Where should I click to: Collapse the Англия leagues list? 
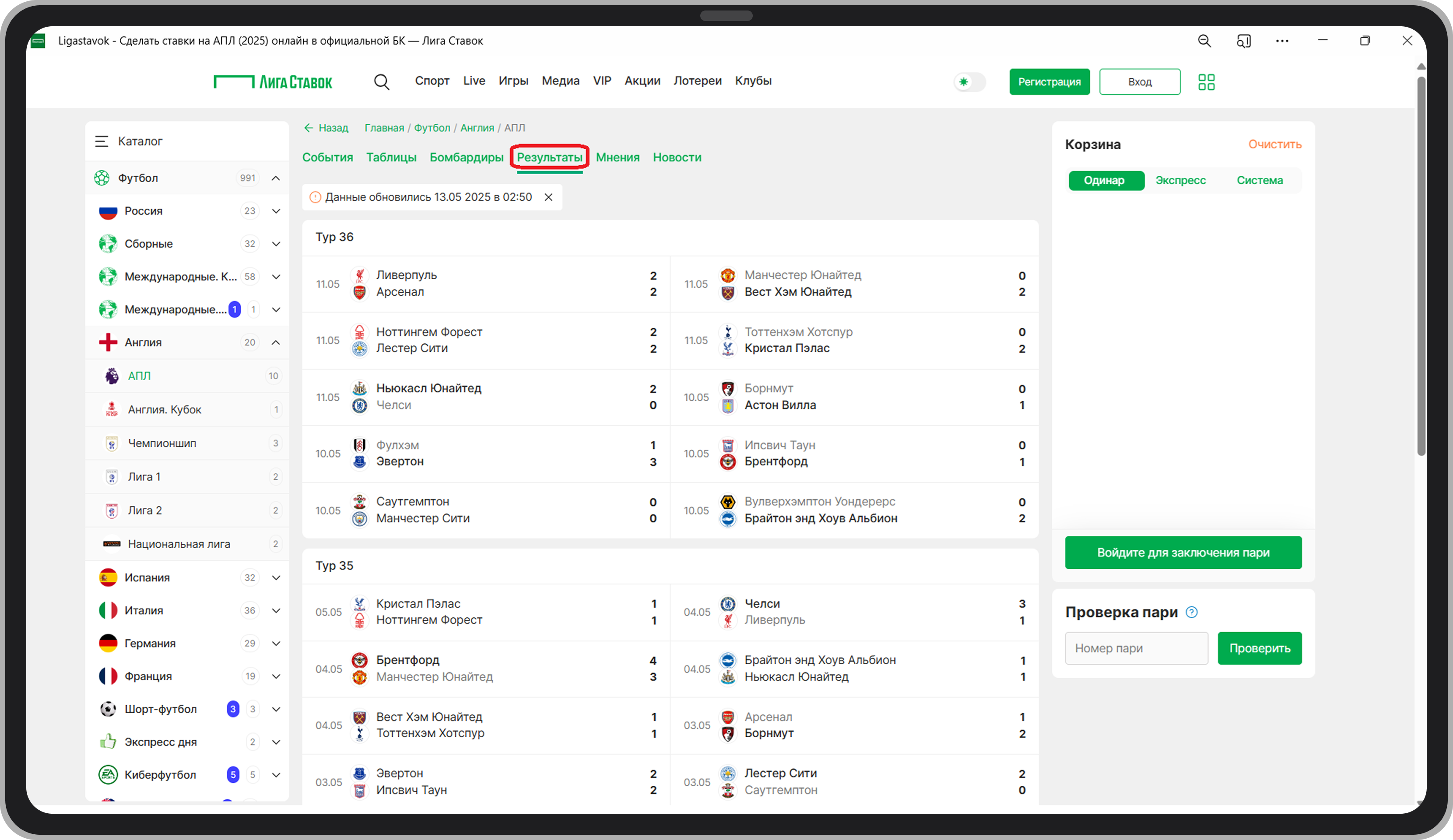[276, 343]
